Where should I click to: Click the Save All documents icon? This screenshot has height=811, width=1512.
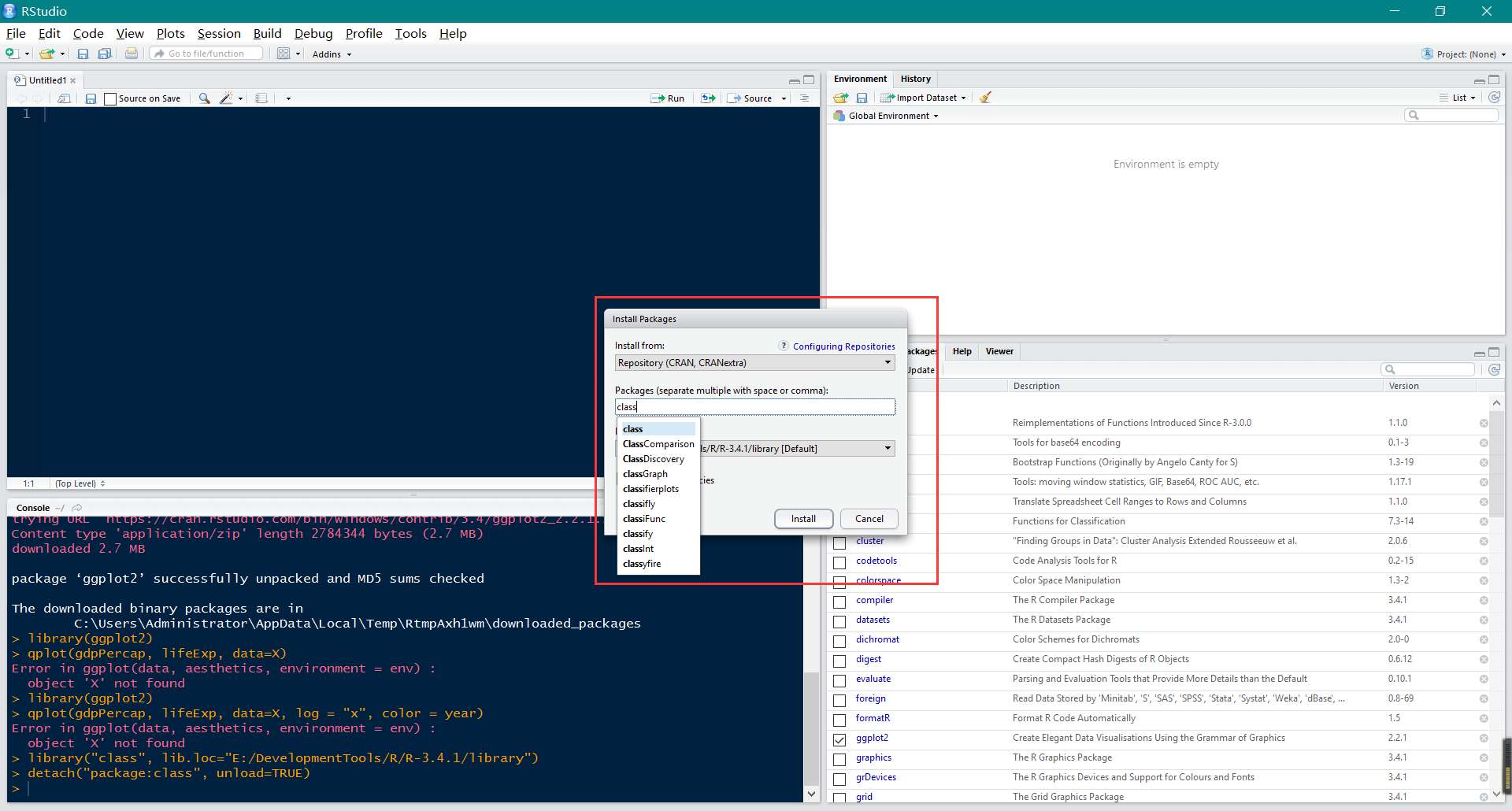(x=105, y=54)
